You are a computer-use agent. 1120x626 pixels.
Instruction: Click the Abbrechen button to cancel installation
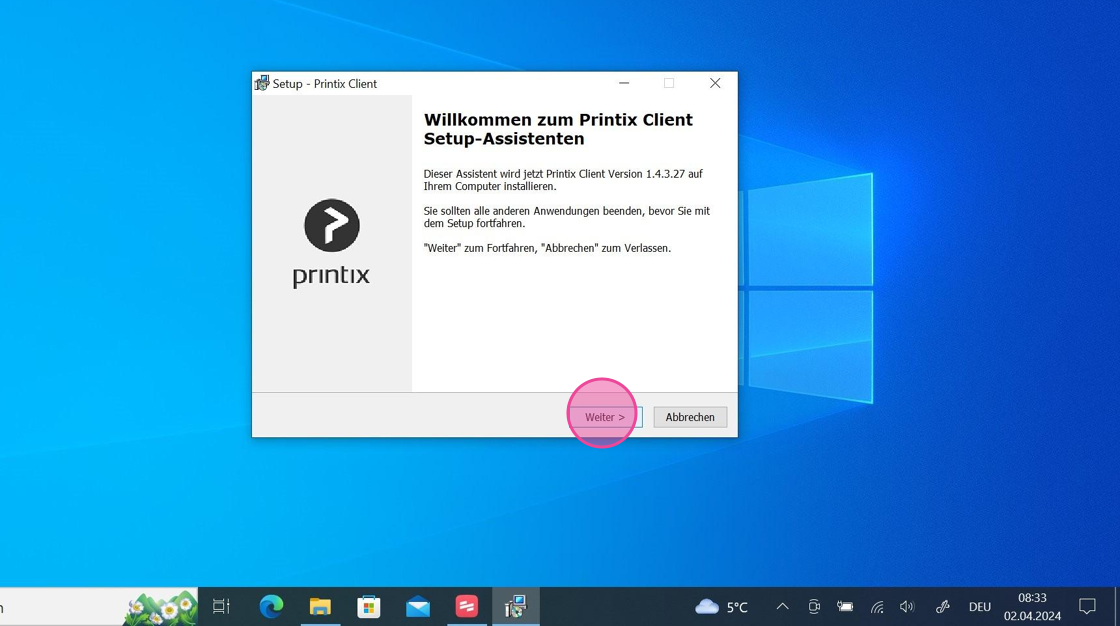point(690,417)
